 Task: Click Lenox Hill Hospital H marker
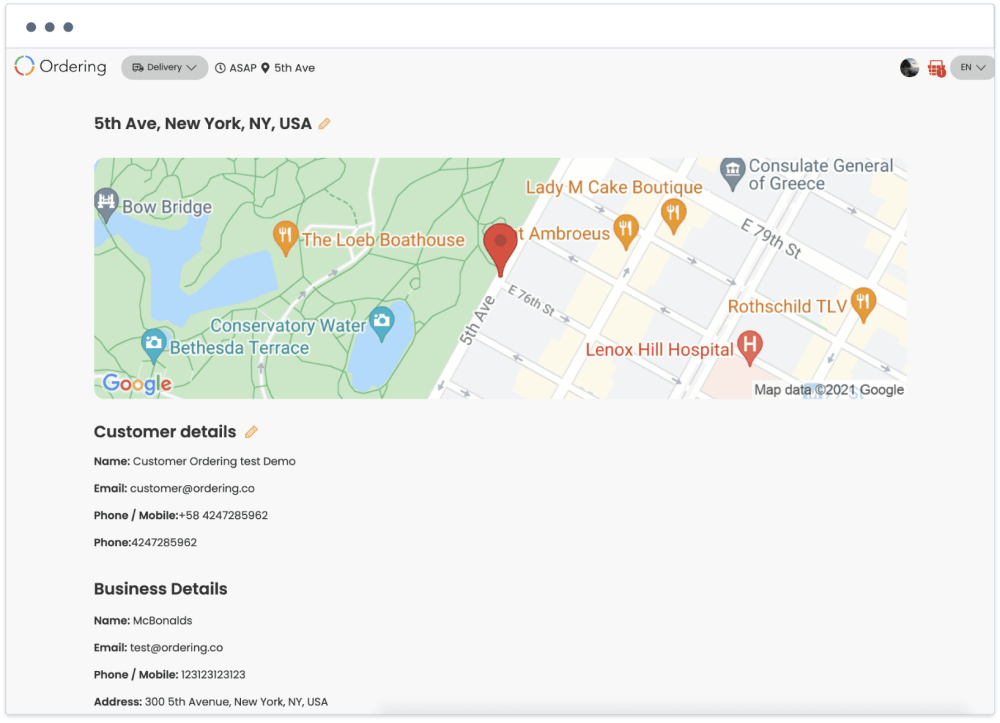point(750,347)
